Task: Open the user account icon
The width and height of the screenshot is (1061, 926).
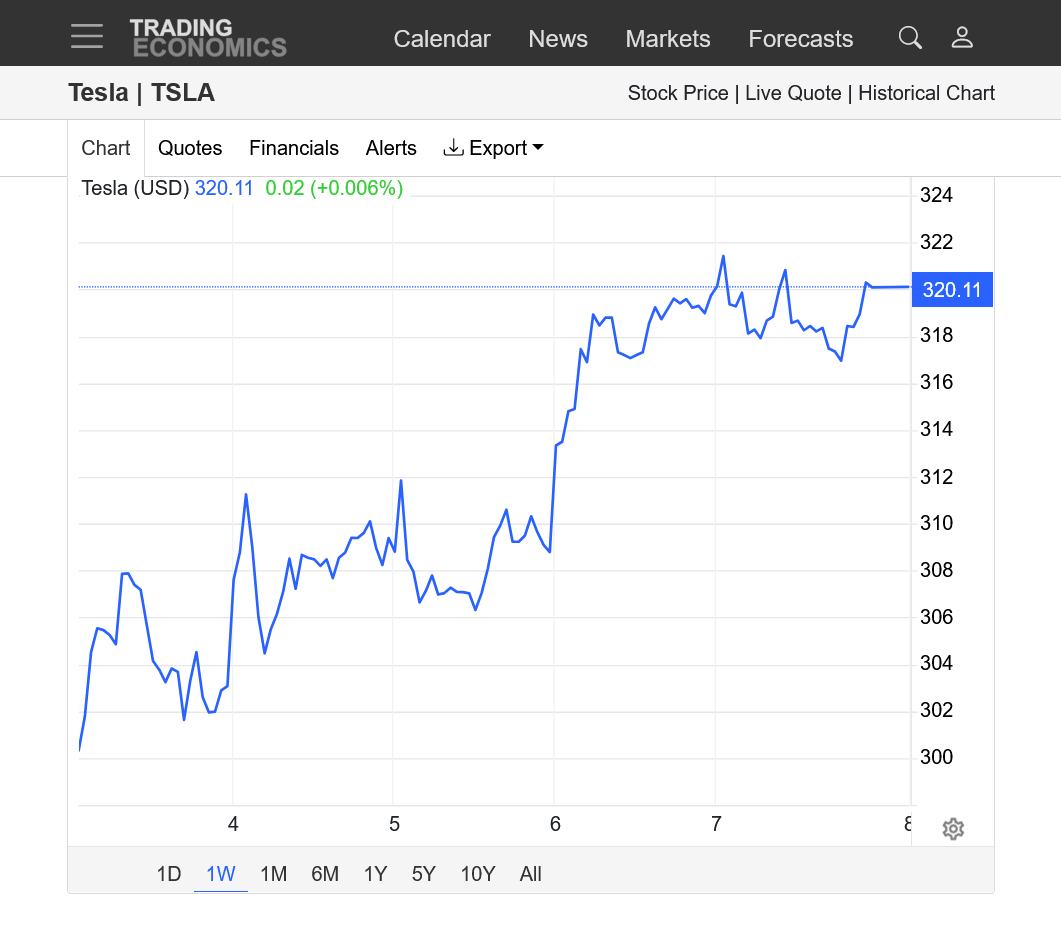Action: 962,37
